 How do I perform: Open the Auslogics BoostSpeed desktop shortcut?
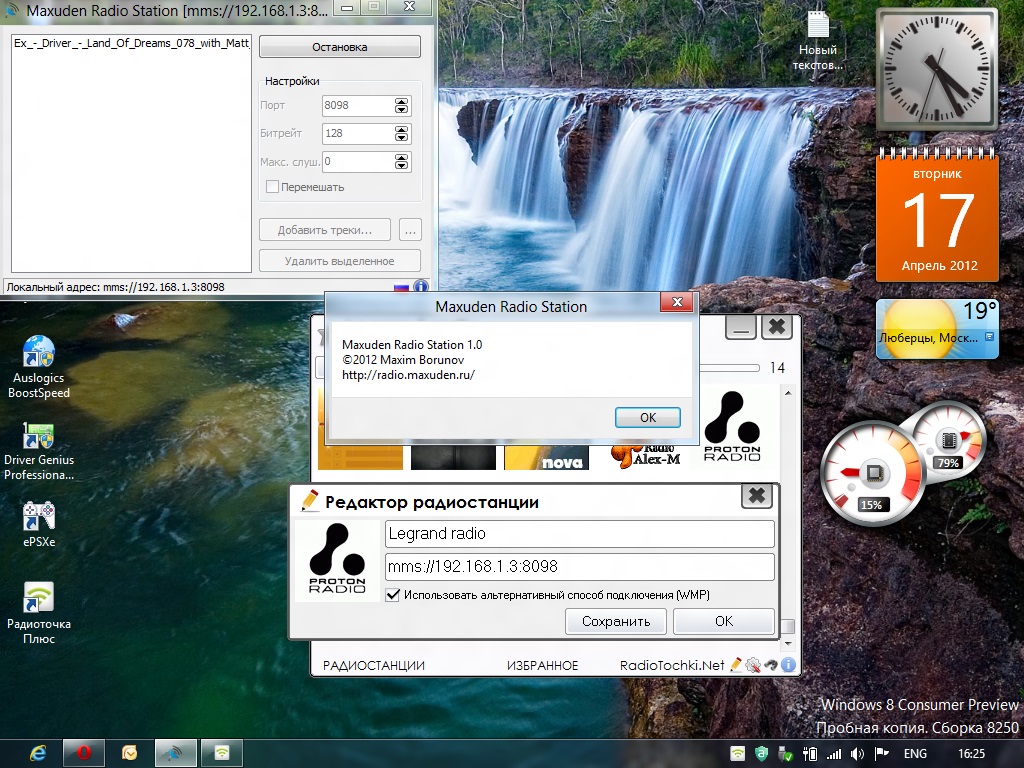click(x=39, y=366)
